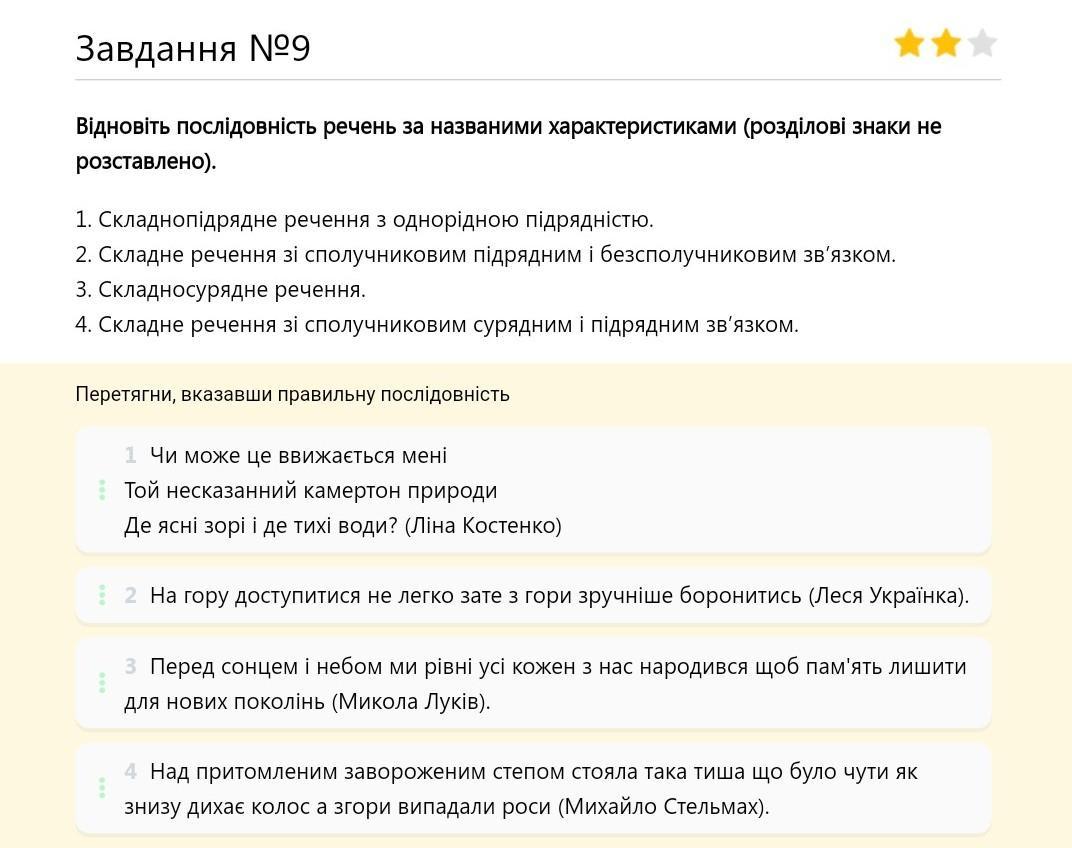Click the second gold difficulty star

946,44
